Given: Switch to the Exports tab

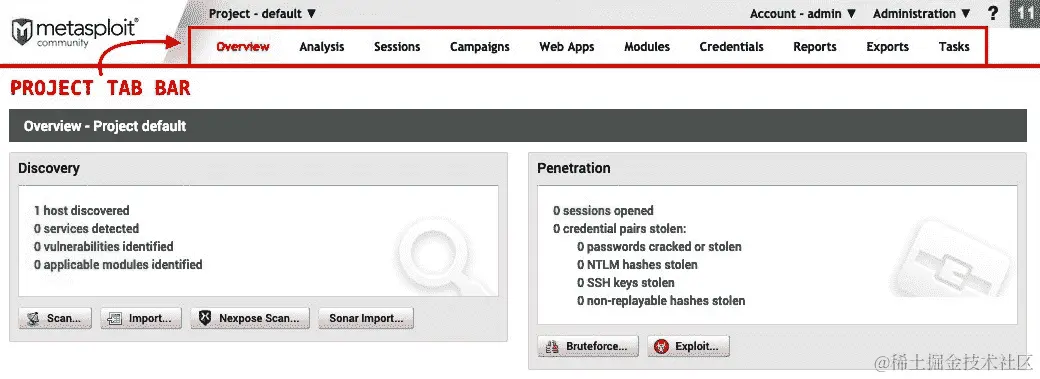Looking at the screenshot, I should pyautogui.click(x=887, y=46).
